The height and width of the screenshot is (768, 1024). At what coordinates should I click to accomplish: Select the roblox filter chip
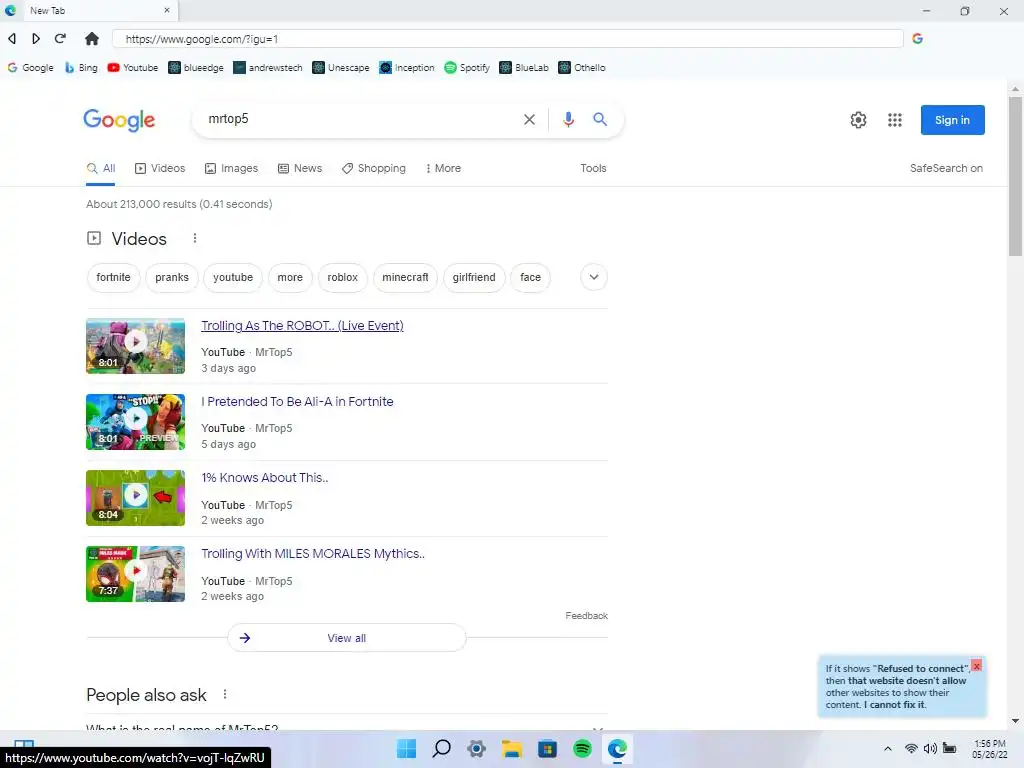[x=342, y=278]
